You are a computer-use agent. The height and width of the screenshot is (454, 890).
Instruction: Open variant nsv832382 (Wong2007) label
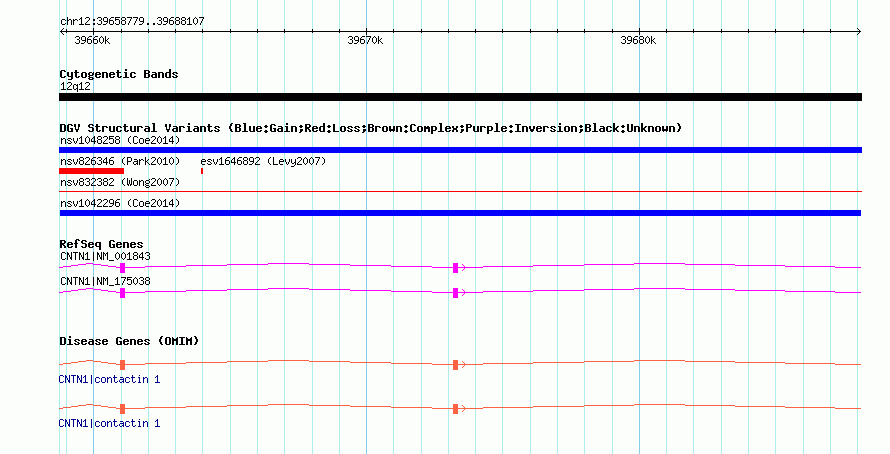click(x=120, y=182)
